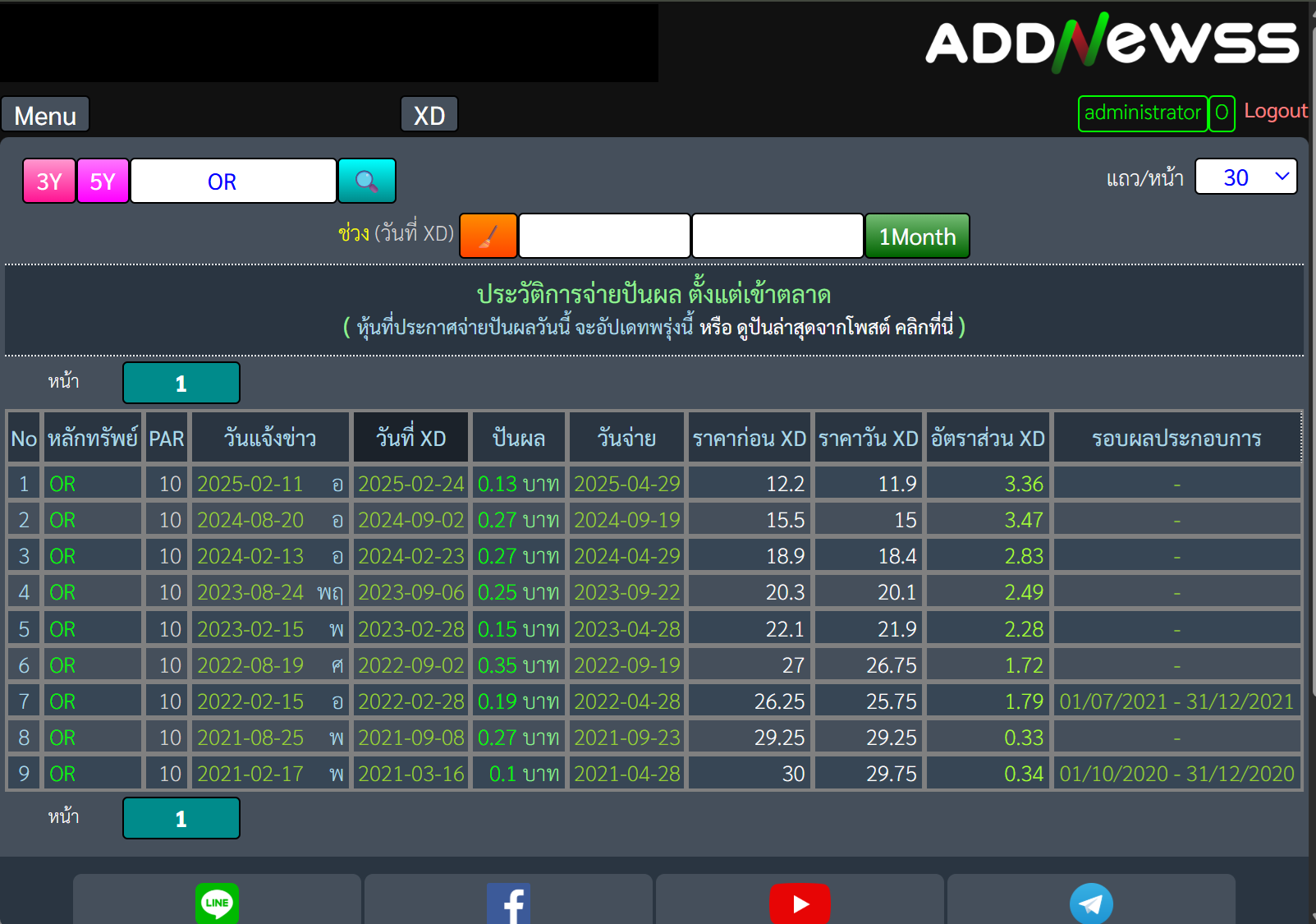Viewport: 1316px width, 924px height.
Task: Click the รอบผลประกอบการ column header
Action: point(1176,438)
